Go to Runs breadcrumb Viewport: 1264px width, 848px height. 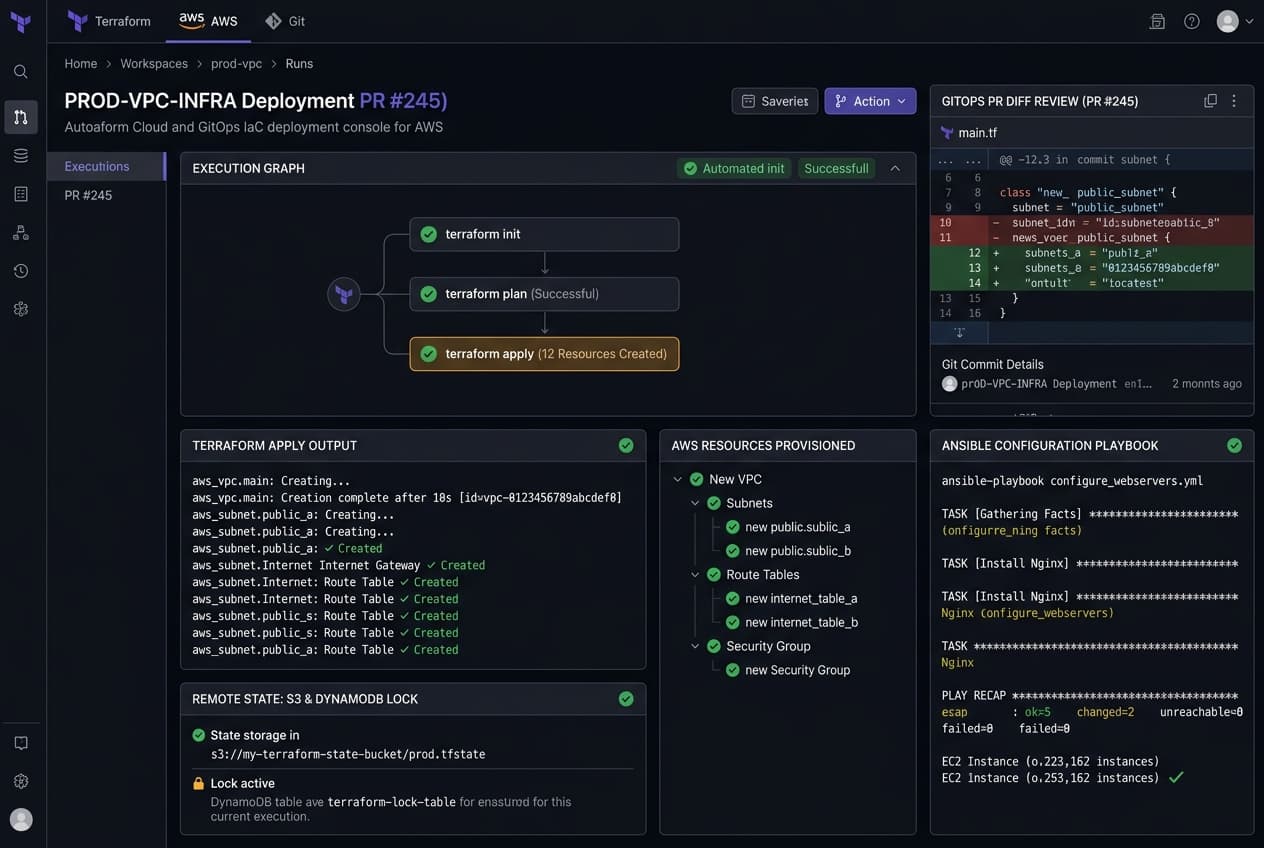[299, 63]
